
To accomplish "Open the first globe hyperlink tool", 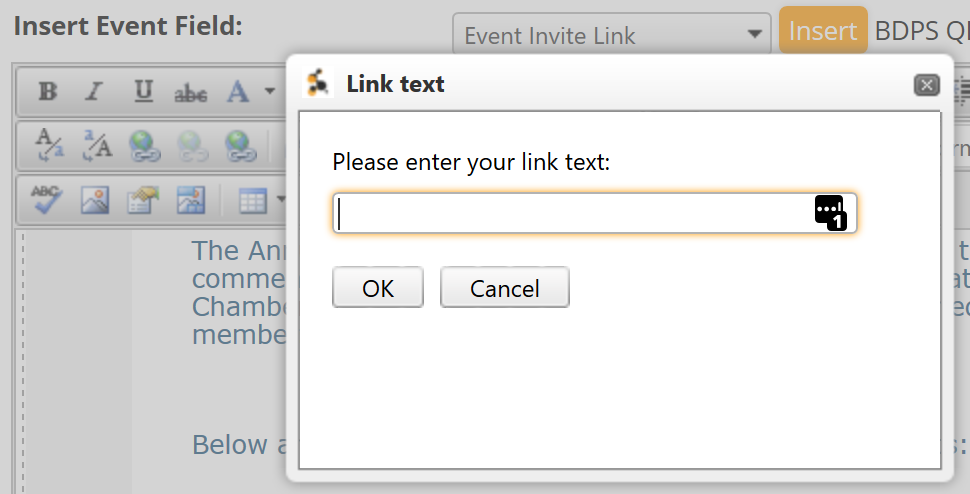I will pos(144,146).
